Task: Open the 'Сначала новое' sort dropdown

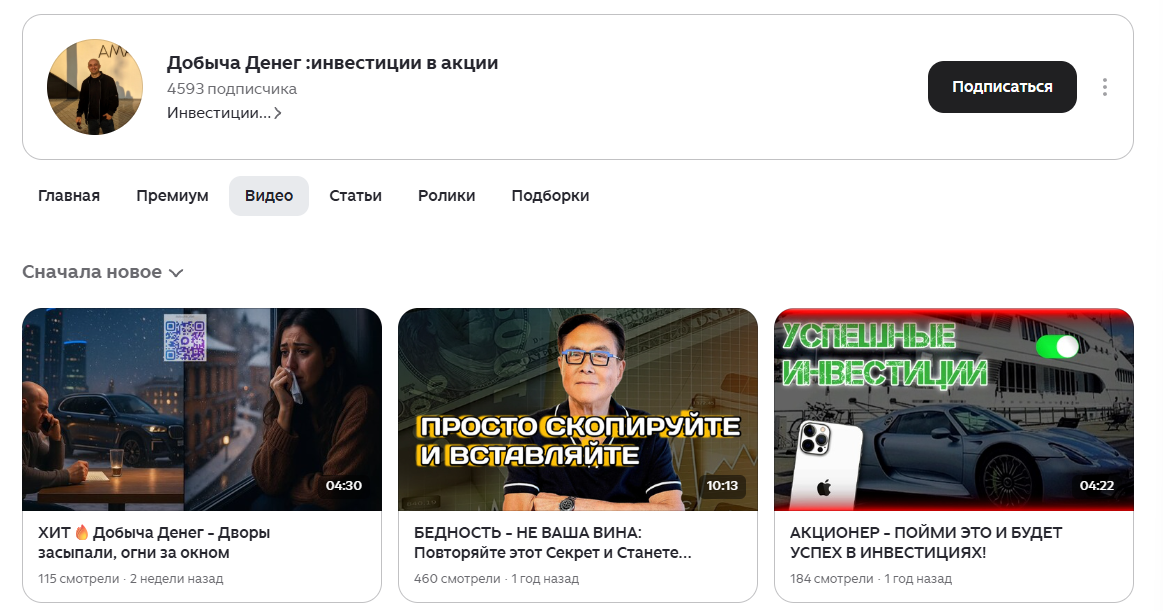Action: click(102, 272)
